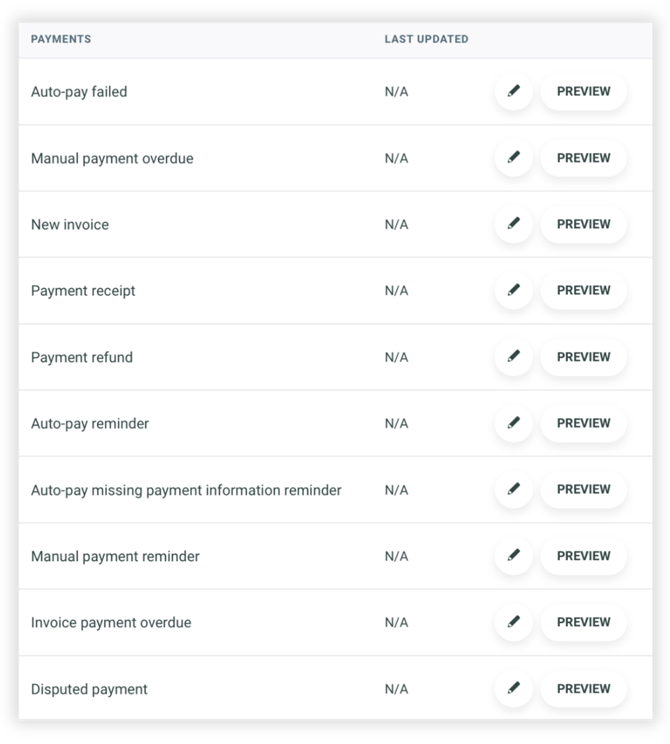Screen dimensions: 670x744
Task: Preview the Payment refund email
Action: coord(583,357)
